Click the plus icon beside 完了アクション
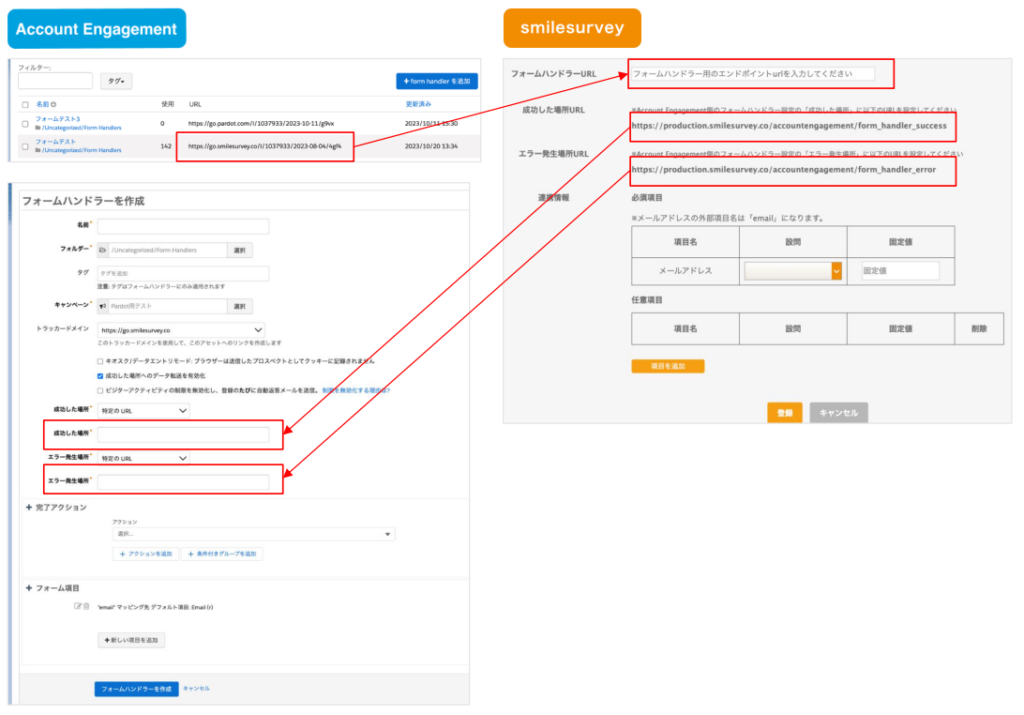 click(x=29, y=507)
